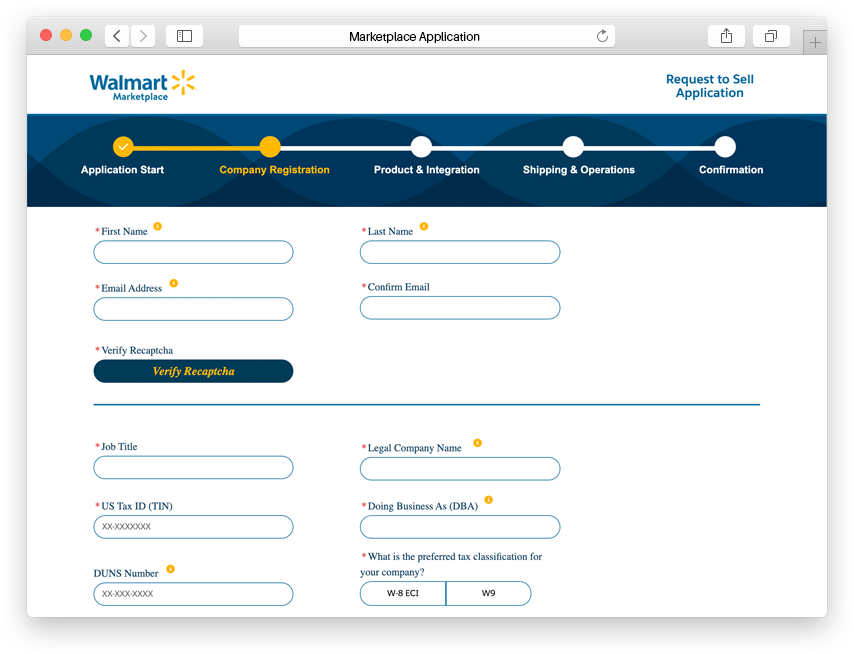
Task: Click the Verify Recaptcha field label
Action: (x=137, y=350)
